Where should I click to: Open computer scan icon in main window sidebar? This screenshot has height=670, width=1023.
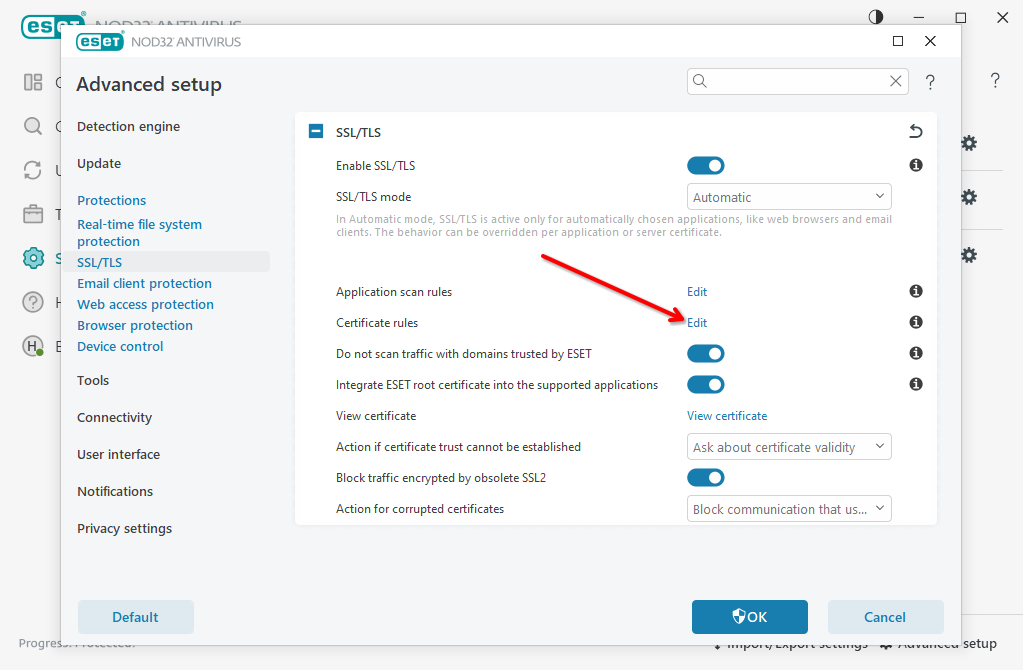pos(33,126)
